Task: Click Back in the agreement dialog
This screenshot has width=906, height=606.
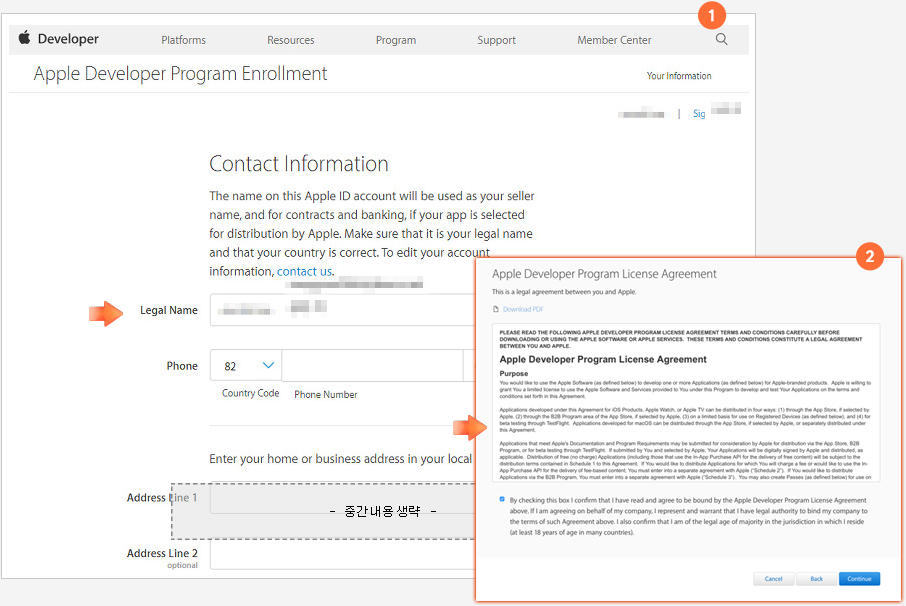Action: pyautogui.click(x=816, y=579)
